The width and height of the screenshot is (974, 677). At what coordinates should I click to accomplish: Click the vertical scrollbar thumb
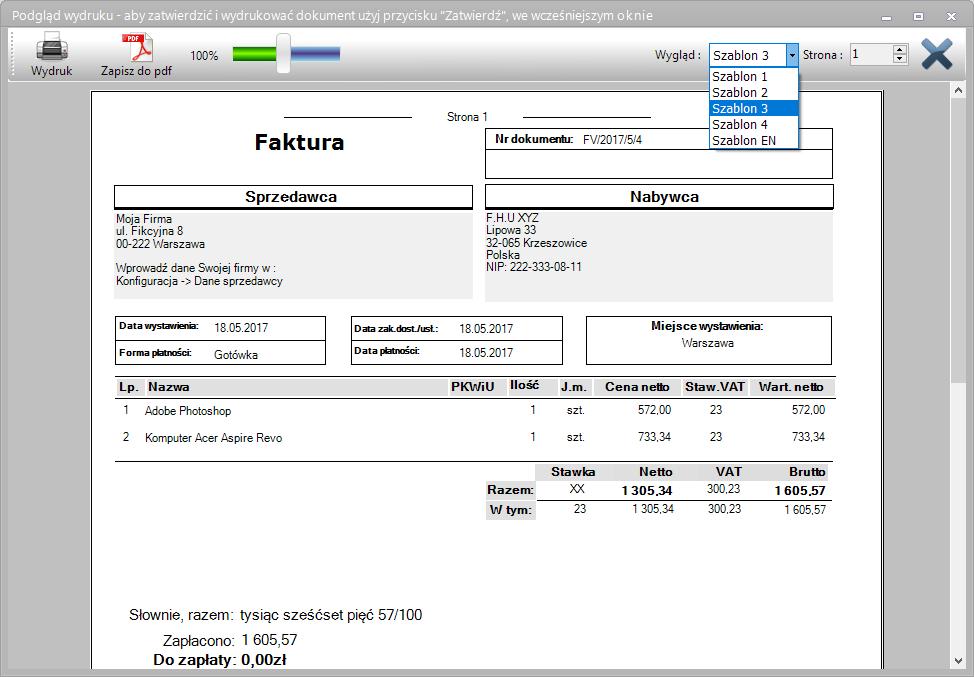pyautogui.click(x=958, y=240)
